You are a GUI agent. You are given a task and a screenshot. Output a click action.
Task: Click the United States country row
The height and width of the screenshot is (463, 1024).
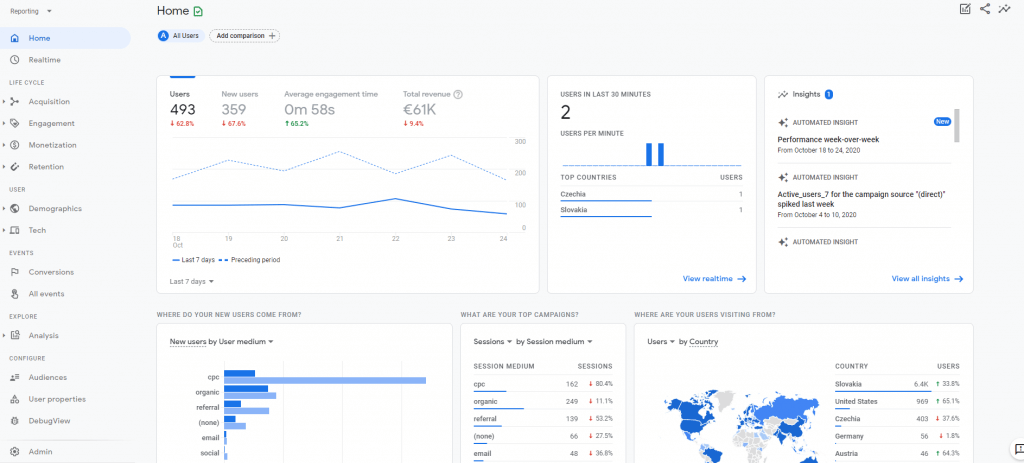(897, 402)
